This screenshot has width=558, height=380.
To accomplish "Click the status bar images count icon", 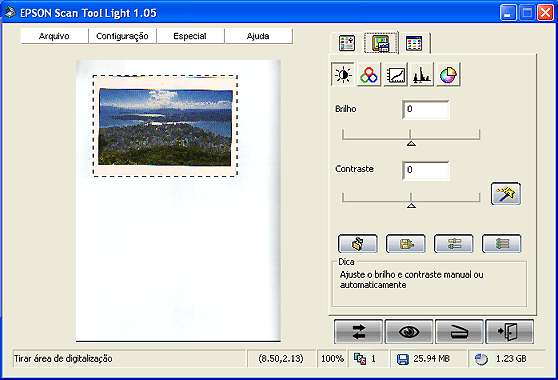I will (x=360, y=359).
